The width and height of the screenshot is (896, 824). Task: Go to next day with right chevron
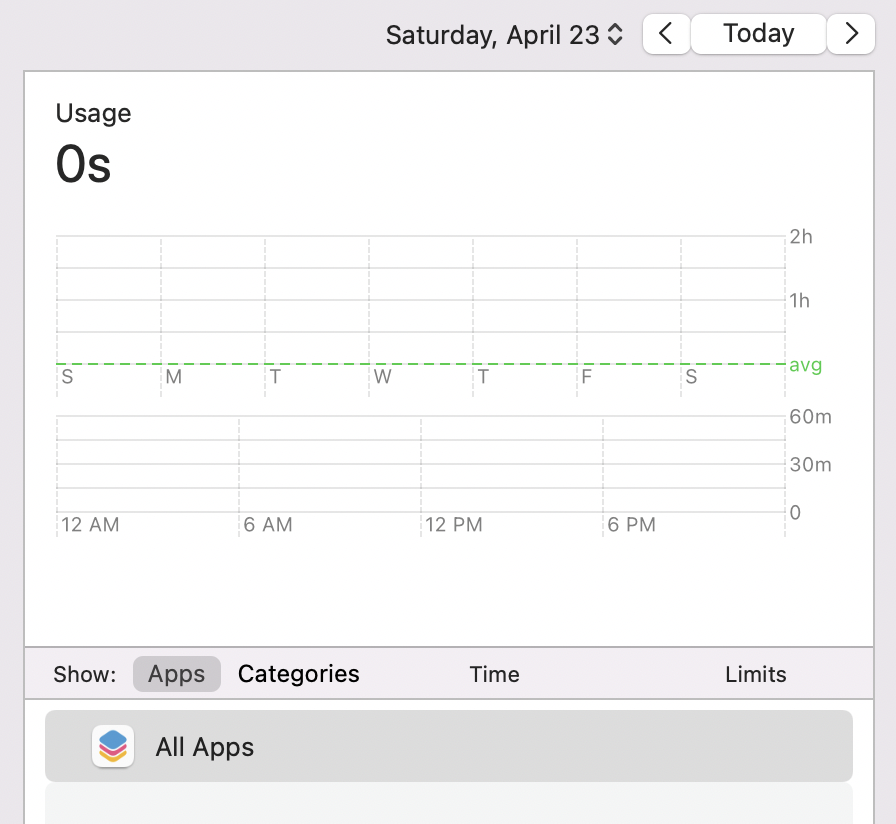pyautogui.click(x=851, y=34)
